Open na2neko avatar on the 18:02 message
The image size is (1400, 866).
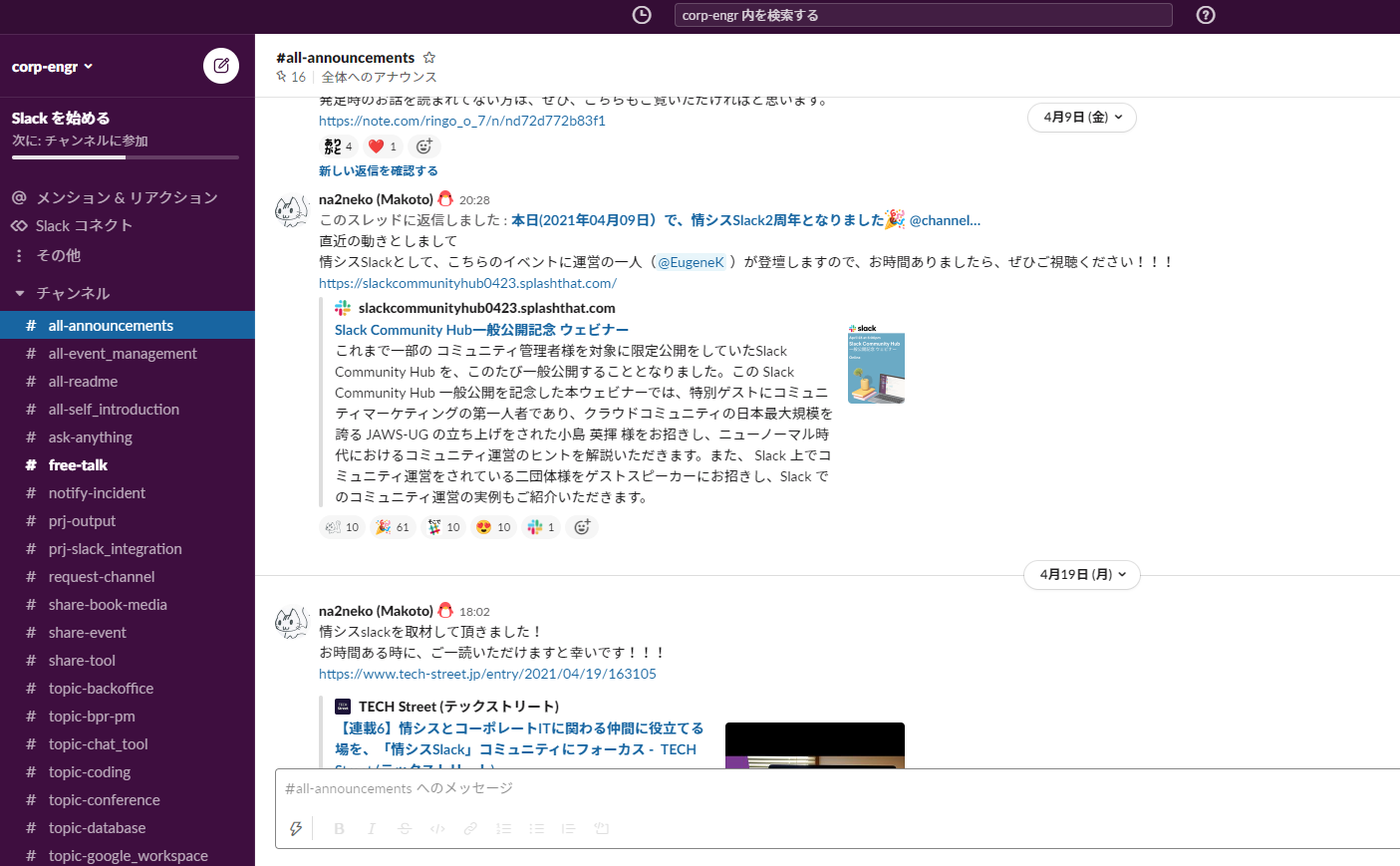pos(292,623)
